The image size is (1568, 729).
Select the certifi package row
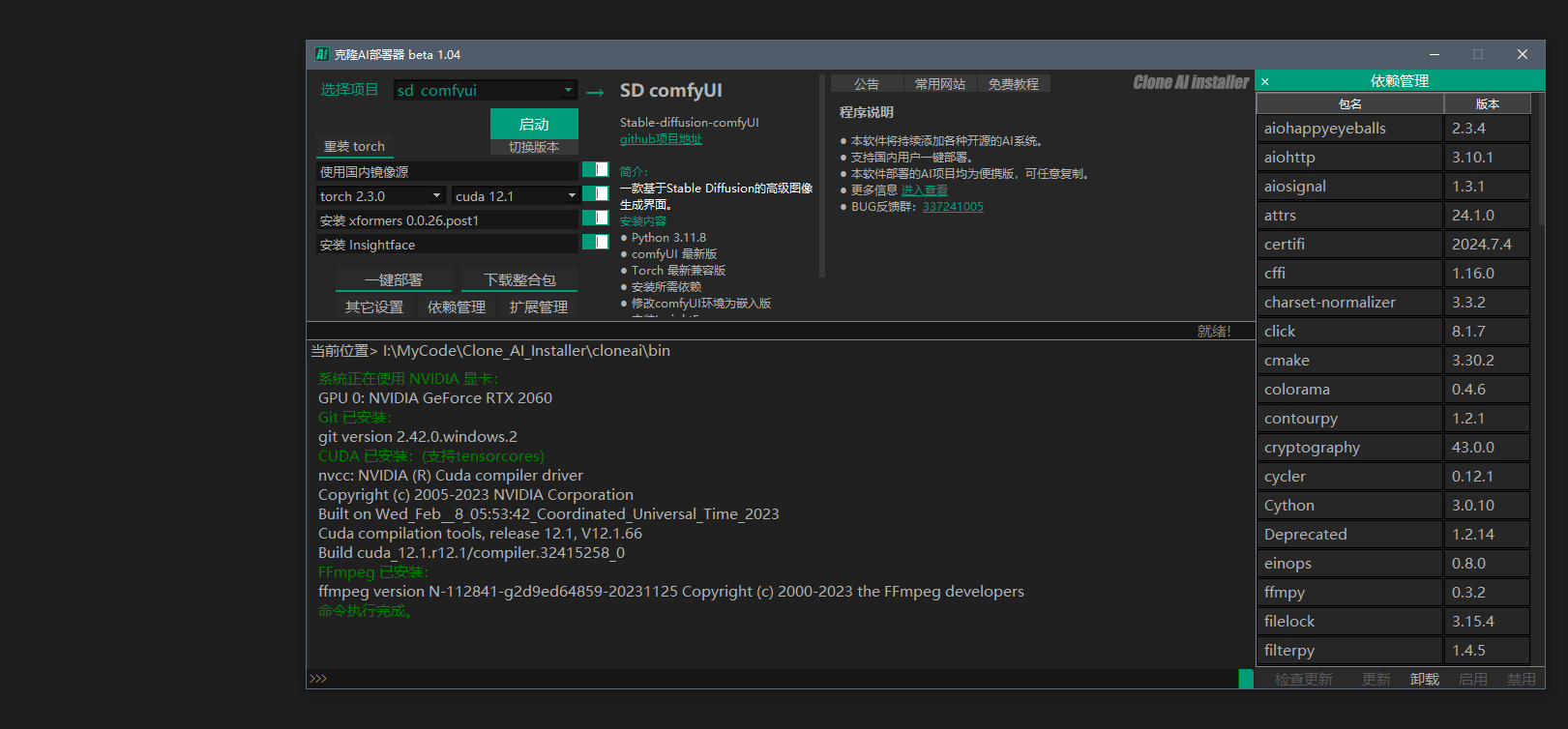[x=1394, y=245]
